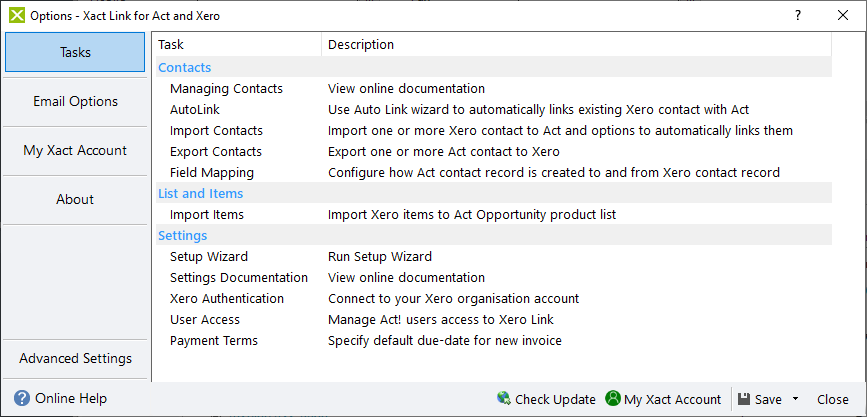Click the Xact Link app icon in title bar
Viewport: 867px width, 417px height.
pyautogui.click(x=18, y=15)
